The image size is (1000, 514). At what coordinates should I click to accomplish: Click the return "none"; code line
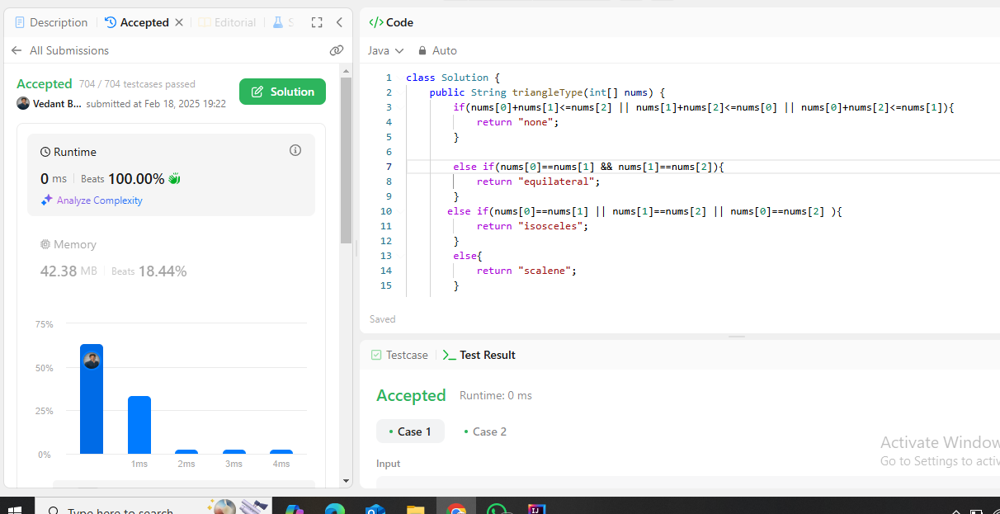(x=517, y=122)
